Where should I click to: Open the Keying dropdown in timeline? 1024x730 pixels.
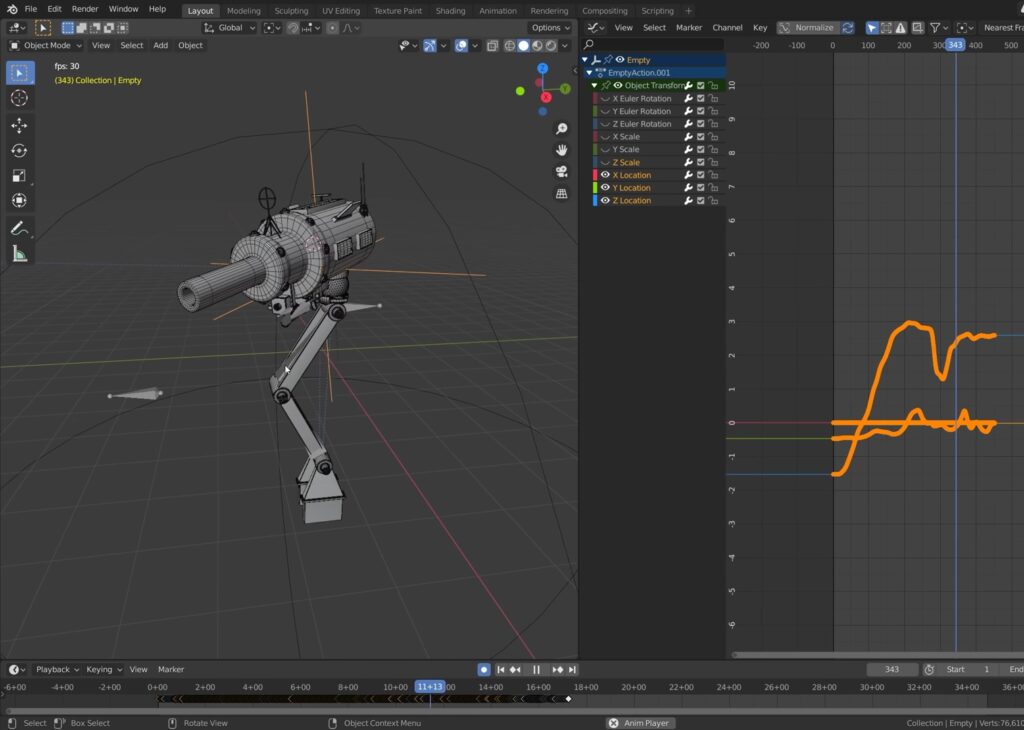click(x=104, y=669)
